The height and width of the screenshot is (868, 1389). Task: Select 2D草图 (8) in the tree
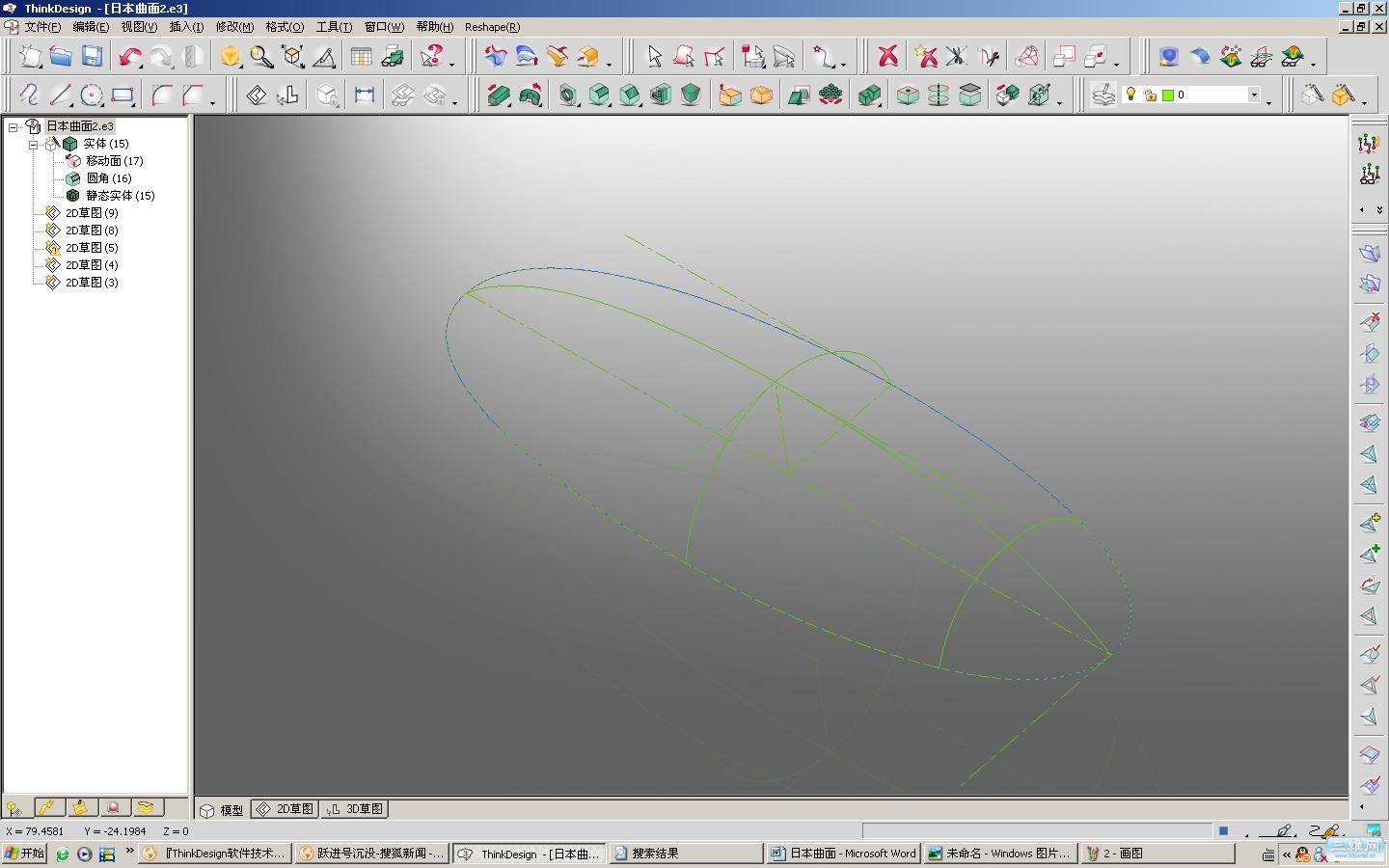point(92,231)
